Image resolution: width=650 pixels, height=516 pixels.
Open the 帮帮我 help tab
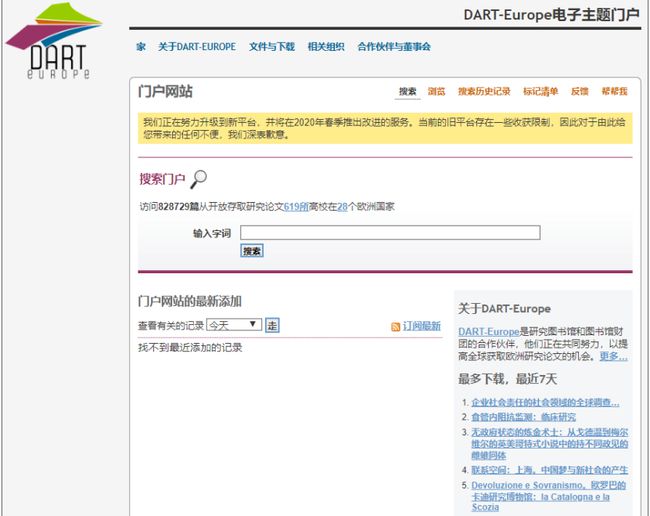pyautogui.click(x=614, y=91)
